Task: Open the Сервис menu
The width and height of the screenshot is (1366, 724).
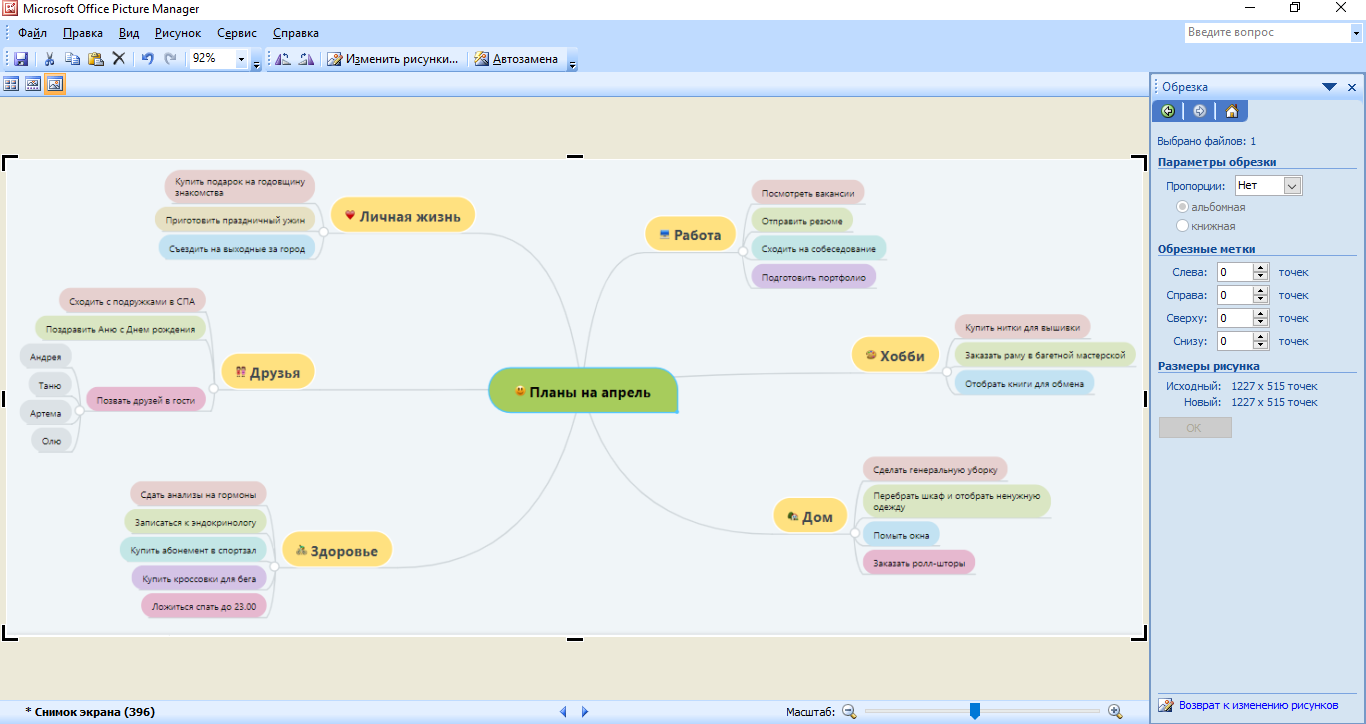Action: click(236, 33)
